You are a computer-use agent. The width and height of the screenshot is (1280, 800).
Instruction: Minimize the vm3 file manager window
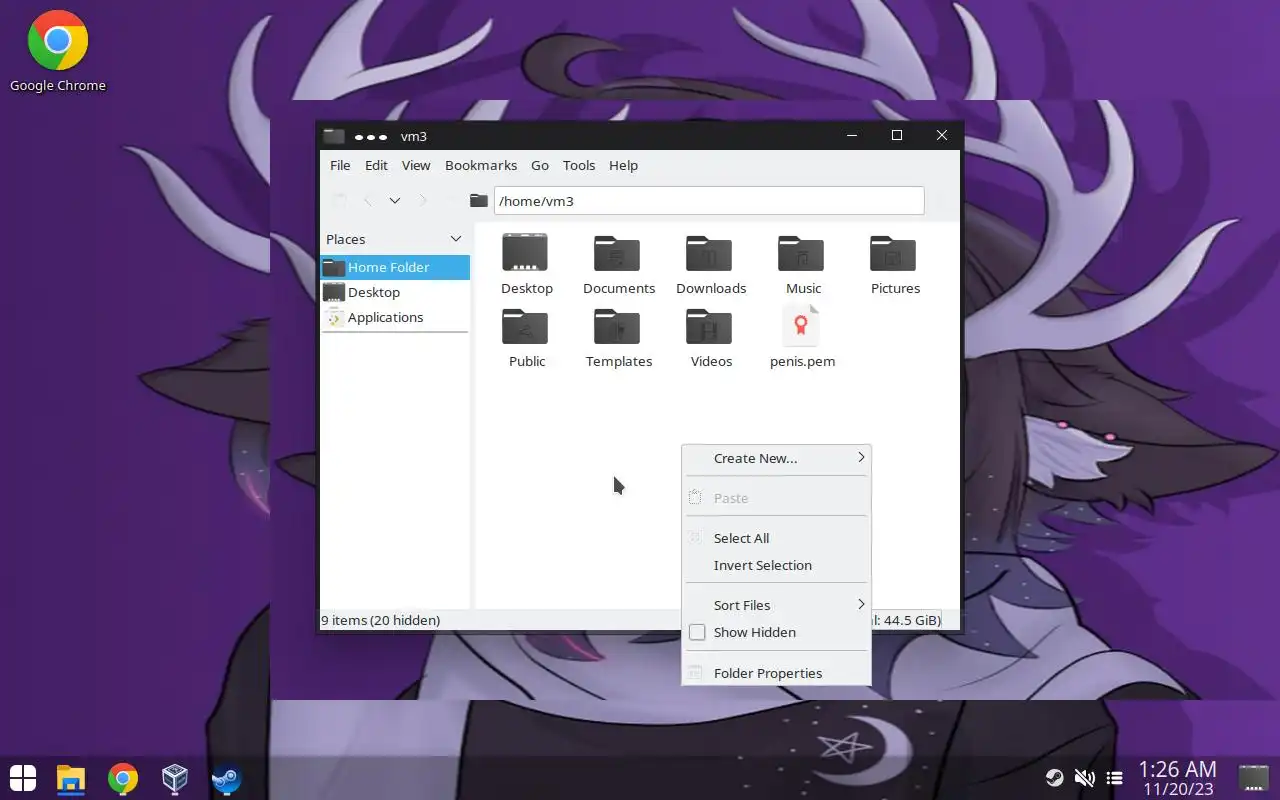(x=852, y=135)
